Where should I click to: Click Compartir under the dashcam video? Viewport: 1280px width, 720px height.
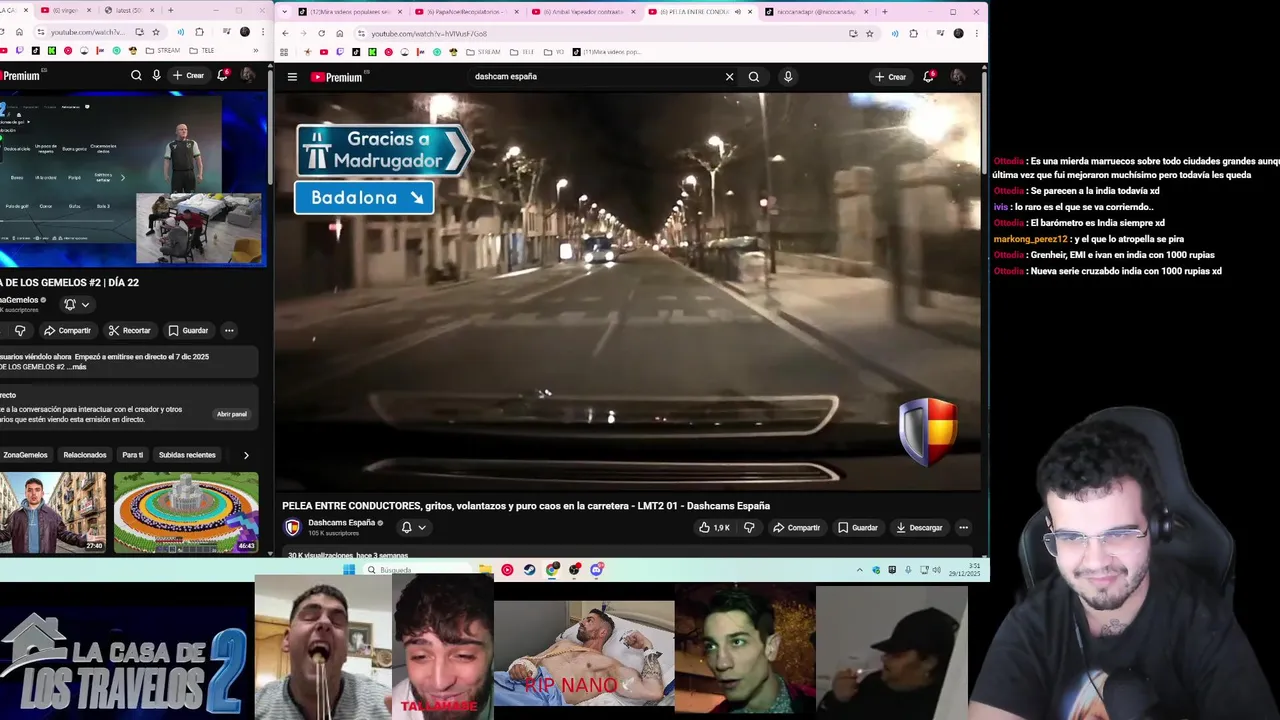point(796,528)
